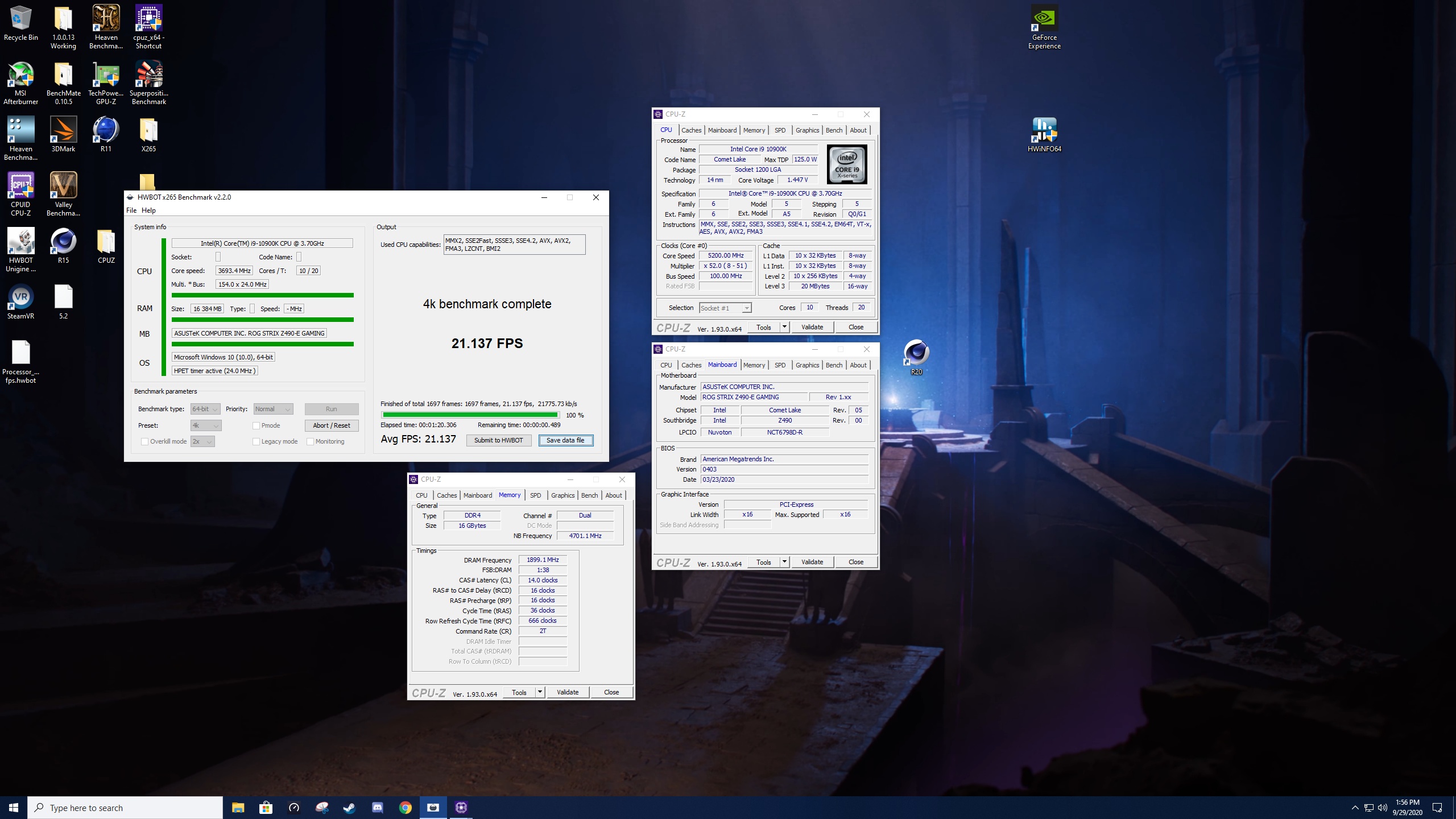The image size is (1456, 819).
Task: Toggle the Pmode checkbox
Action: point(256,425)
